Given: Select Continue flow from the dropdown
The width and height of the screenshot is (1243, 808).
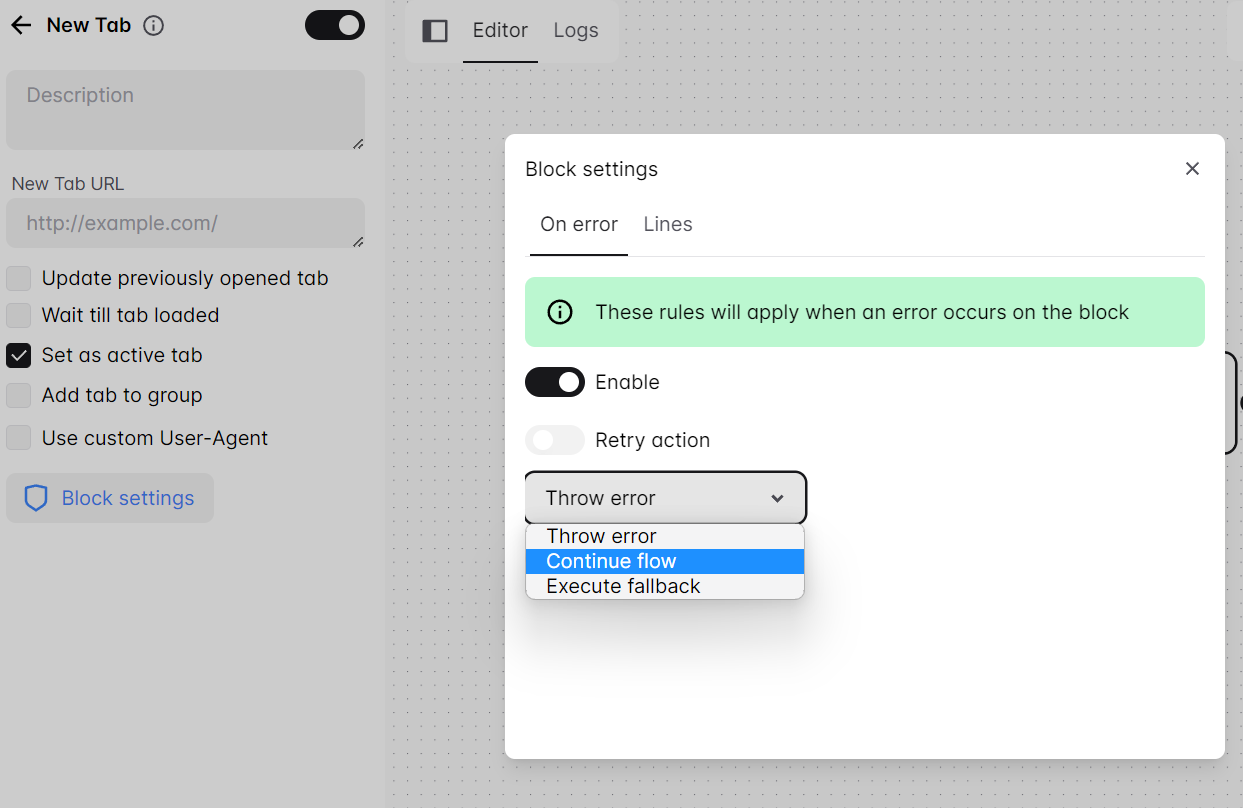Looking at the screenshot, I should point(611,561).
